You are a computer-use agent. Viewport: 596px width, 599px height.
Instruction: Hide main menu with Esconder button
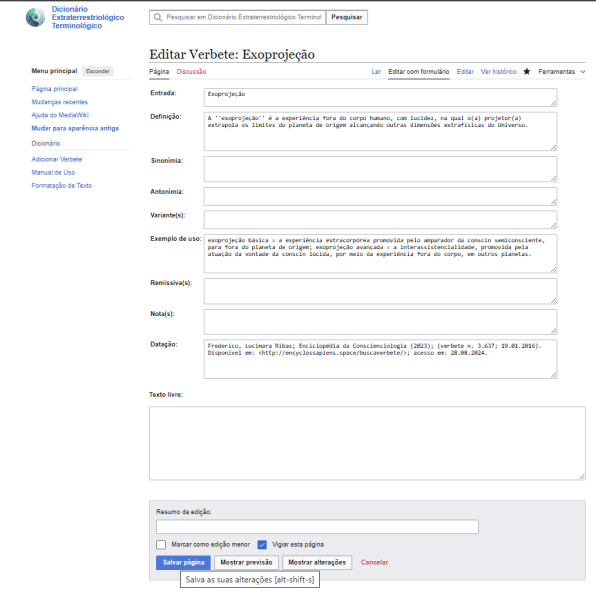(98, 71)
